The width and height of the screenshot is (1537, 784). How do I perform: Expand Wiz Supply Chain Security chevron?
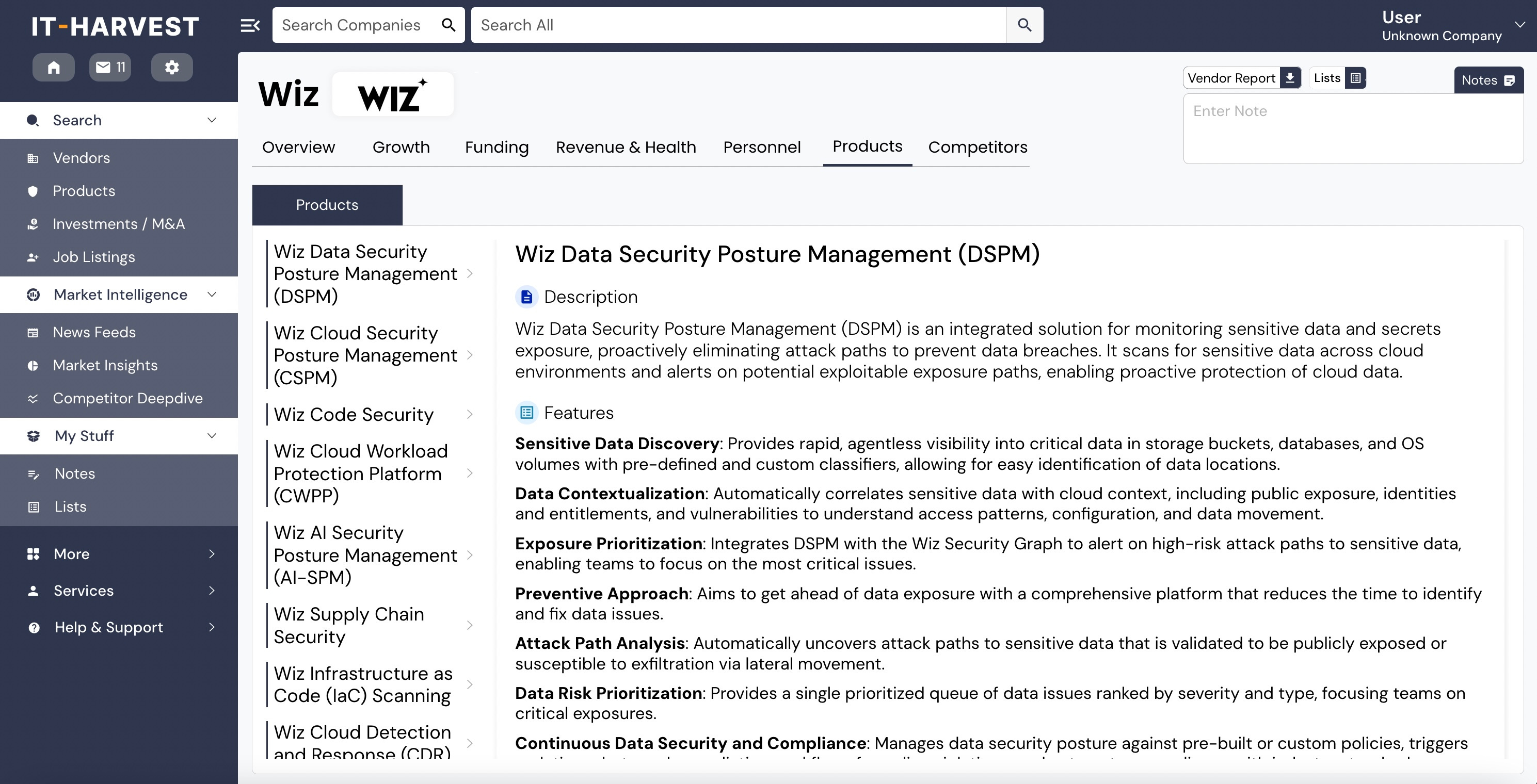pos(470,626)
